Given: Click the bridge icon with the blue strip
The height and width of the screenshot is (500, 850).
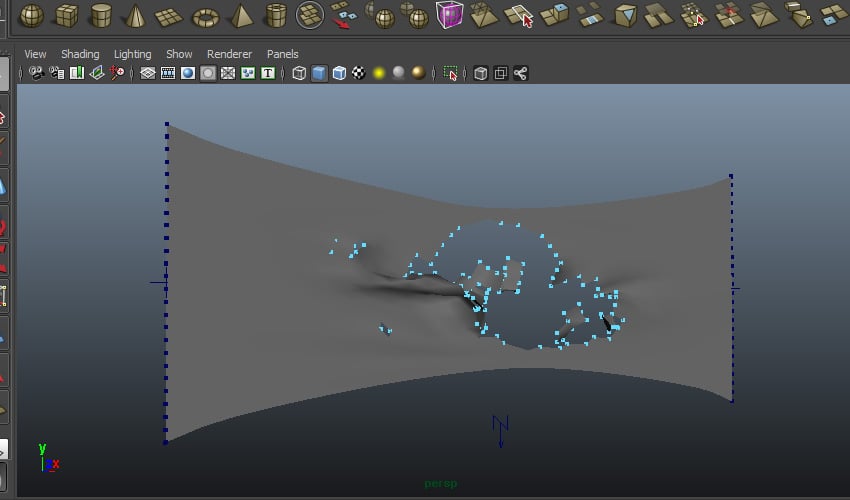Looking at the screenshot, I should click(x=589, y=15).
